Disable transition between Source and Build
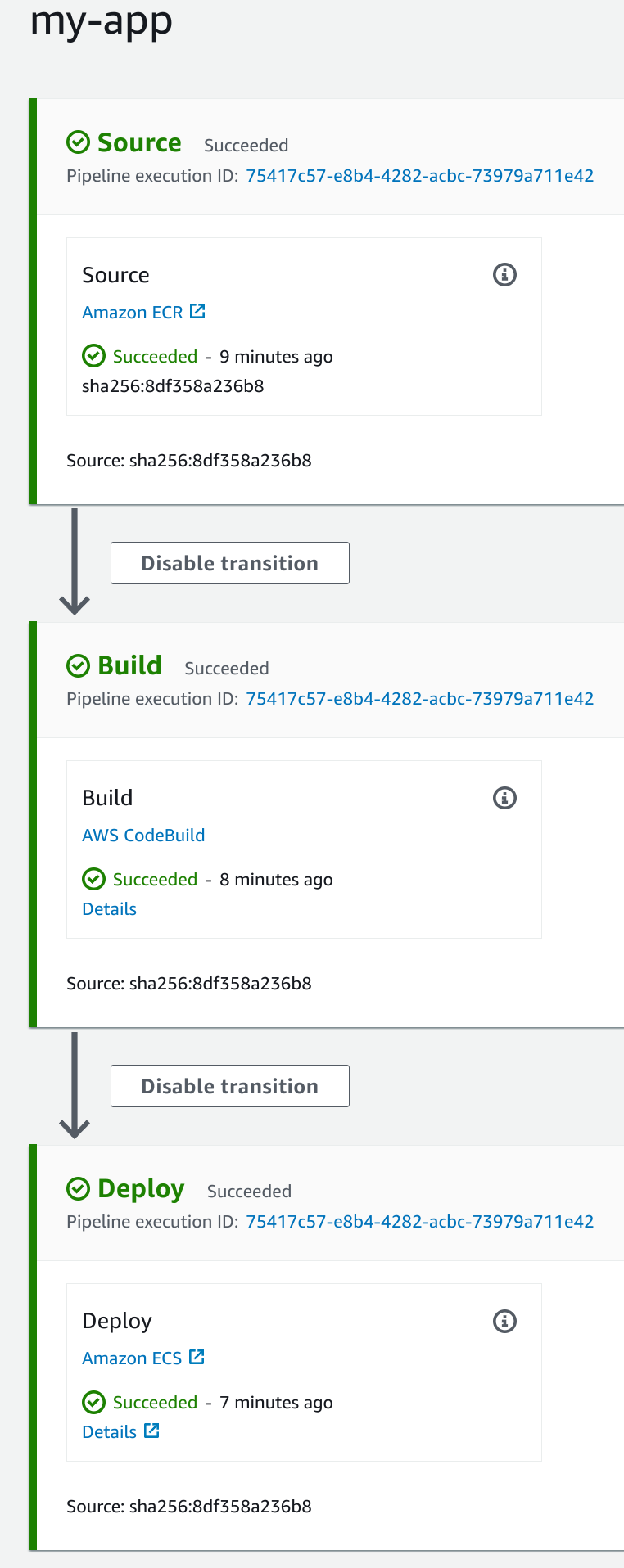624x1568 pixels. 230,563
